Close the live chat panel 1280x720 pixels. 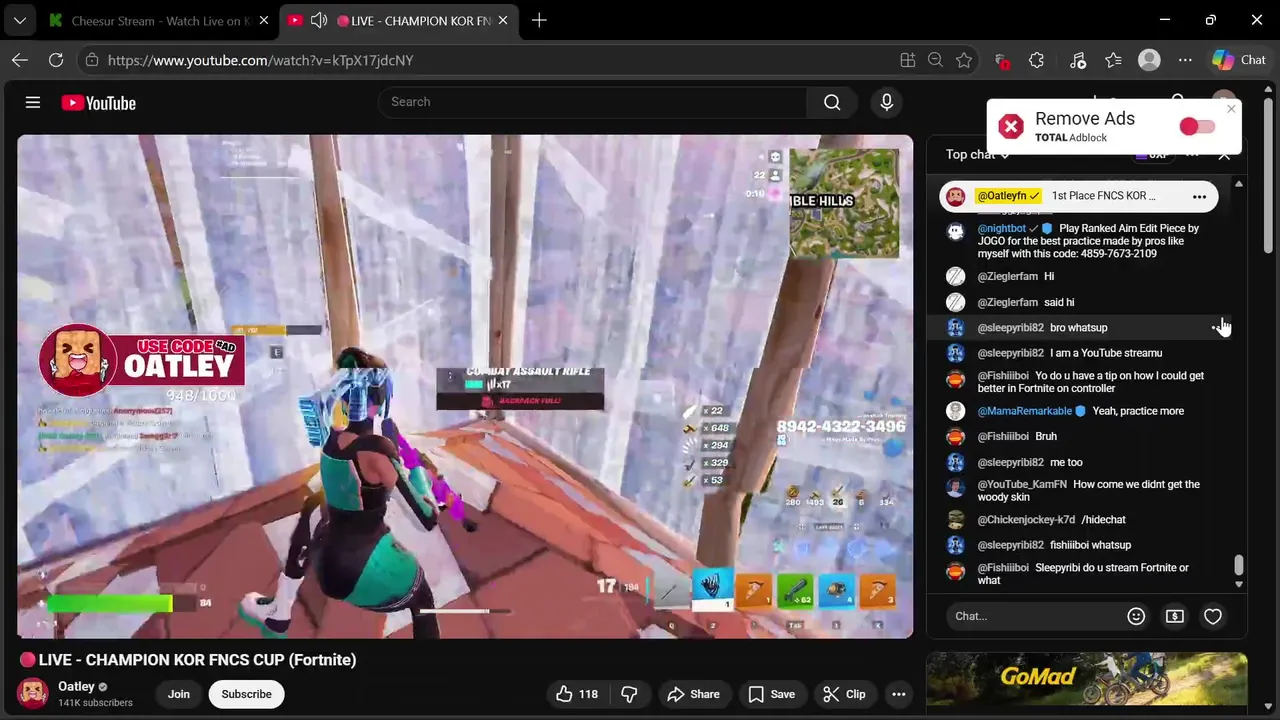tap(1224, 155)
